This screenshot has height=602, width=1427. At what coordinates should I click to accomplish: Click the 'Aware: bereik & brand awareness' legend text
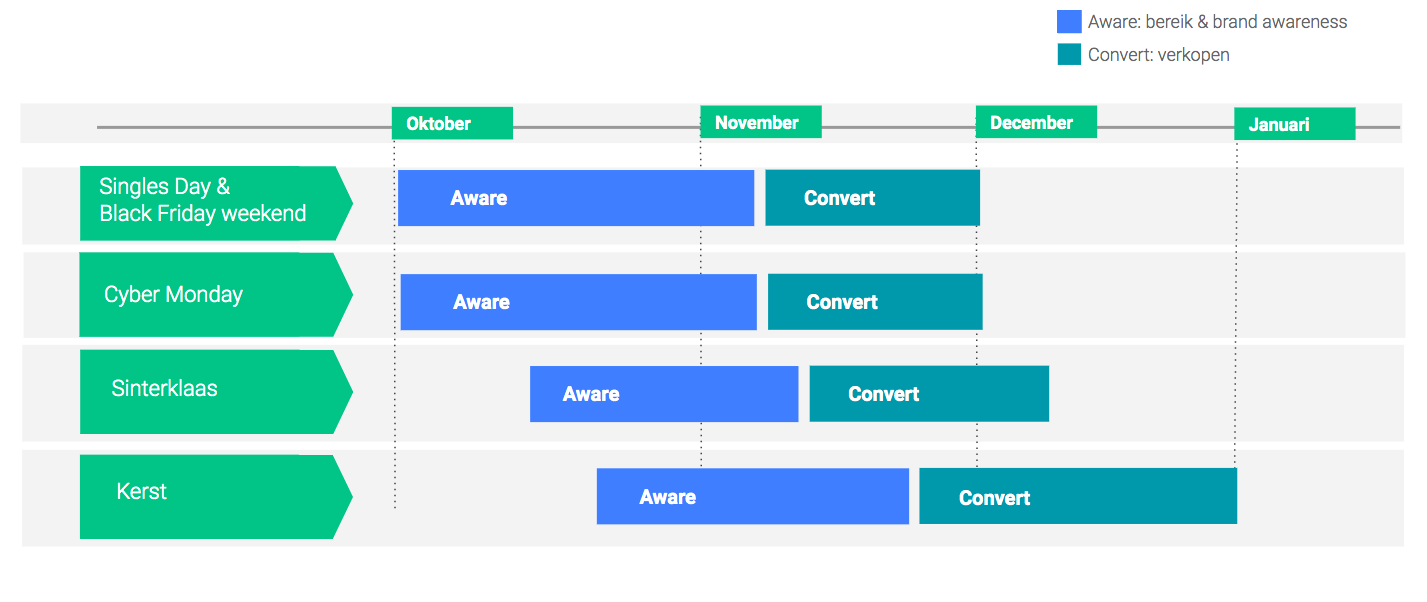(x=1217, y=22)
